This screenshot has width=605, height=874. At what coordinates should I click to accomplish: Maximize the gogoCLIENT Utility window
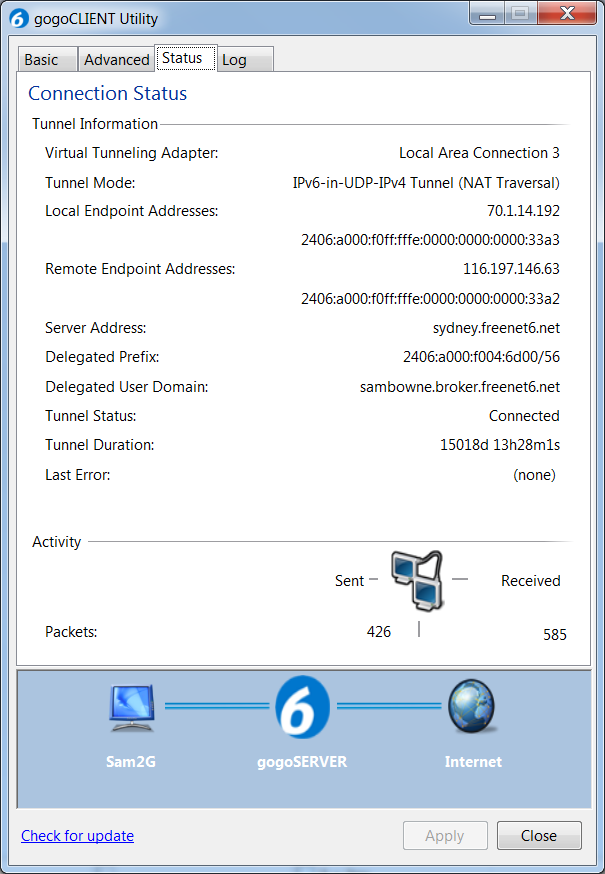521,13
